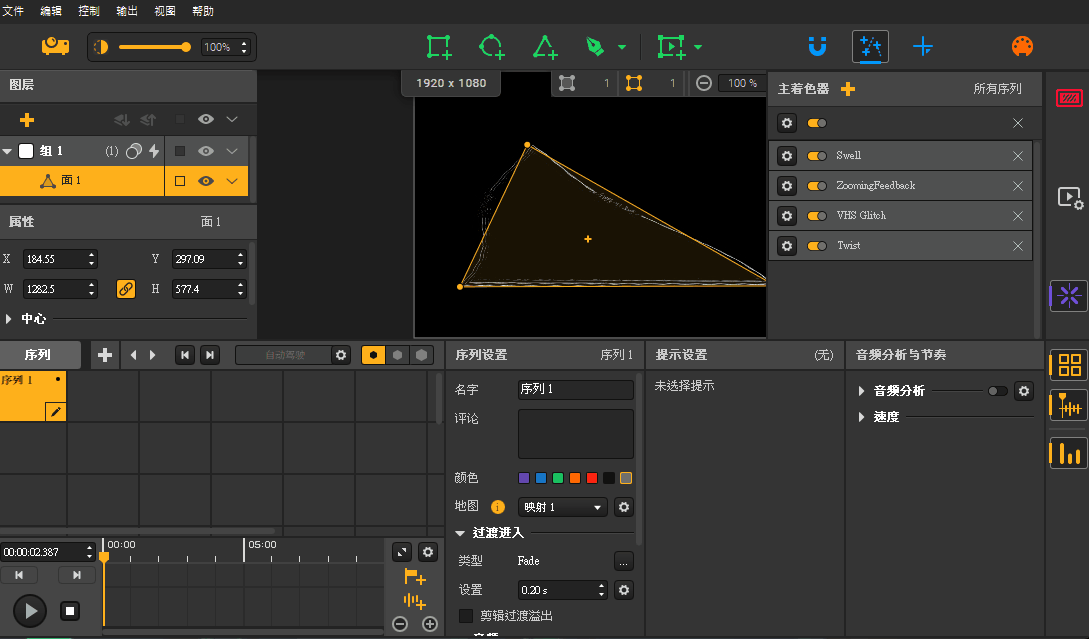This screenshot has height=639, width=1089.
Task: Expand the 速度 section
Action: point(861,417)
